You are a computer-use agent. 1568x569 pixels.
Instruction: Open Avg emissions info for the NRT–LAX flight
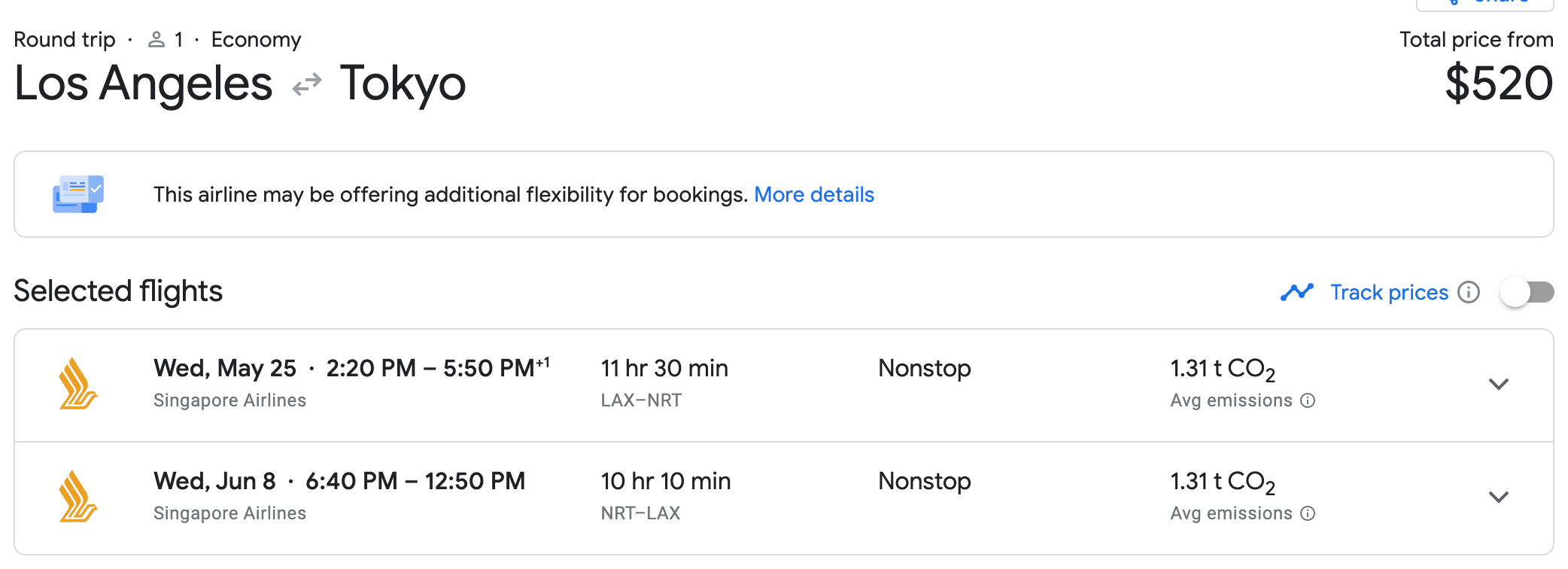pyautogui.click(x=1308, y=513)
